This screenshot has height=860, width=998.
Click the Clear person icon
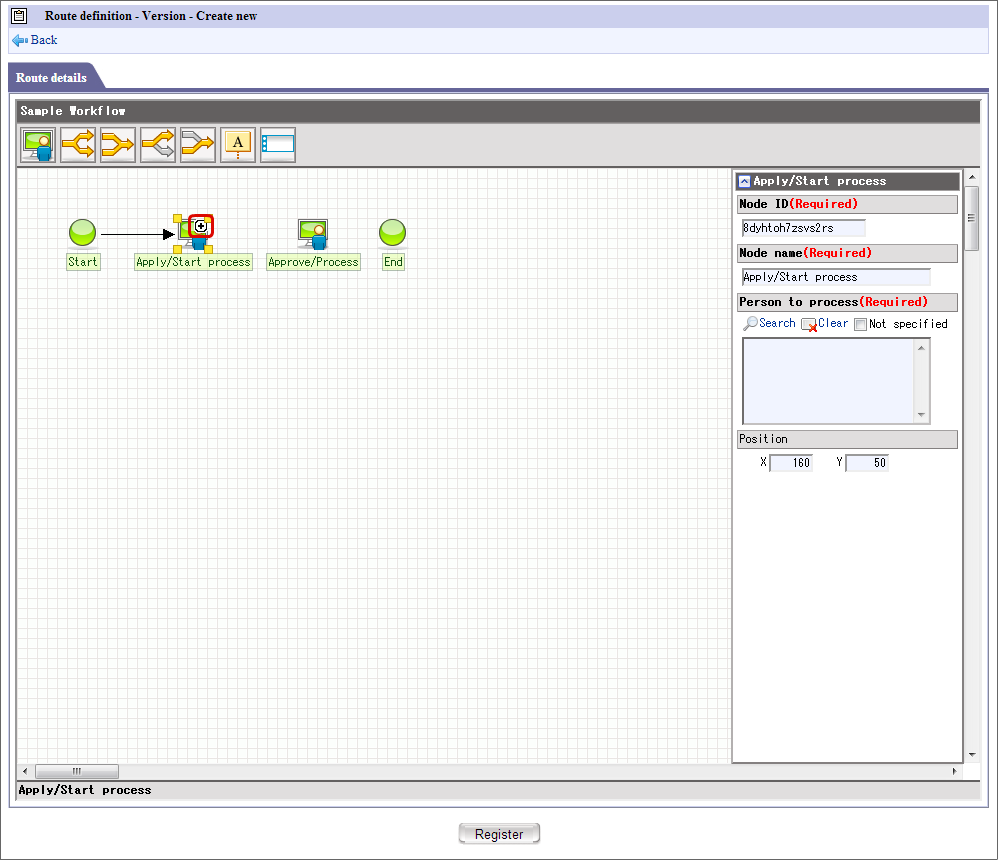point(809,325)
